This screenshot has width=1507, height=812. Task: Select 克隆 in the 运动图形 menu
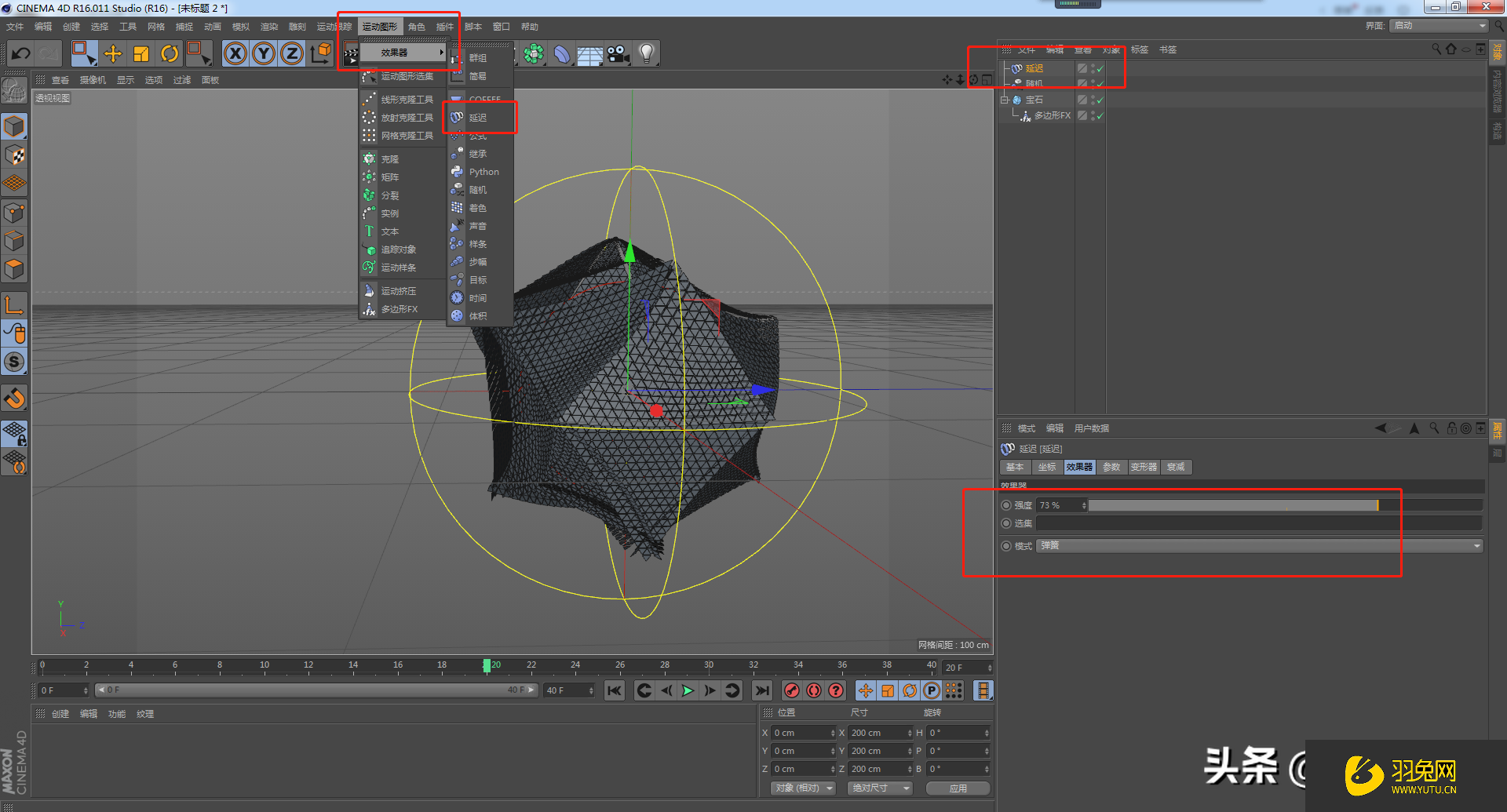pyautogui.click(x=390, y=159)
